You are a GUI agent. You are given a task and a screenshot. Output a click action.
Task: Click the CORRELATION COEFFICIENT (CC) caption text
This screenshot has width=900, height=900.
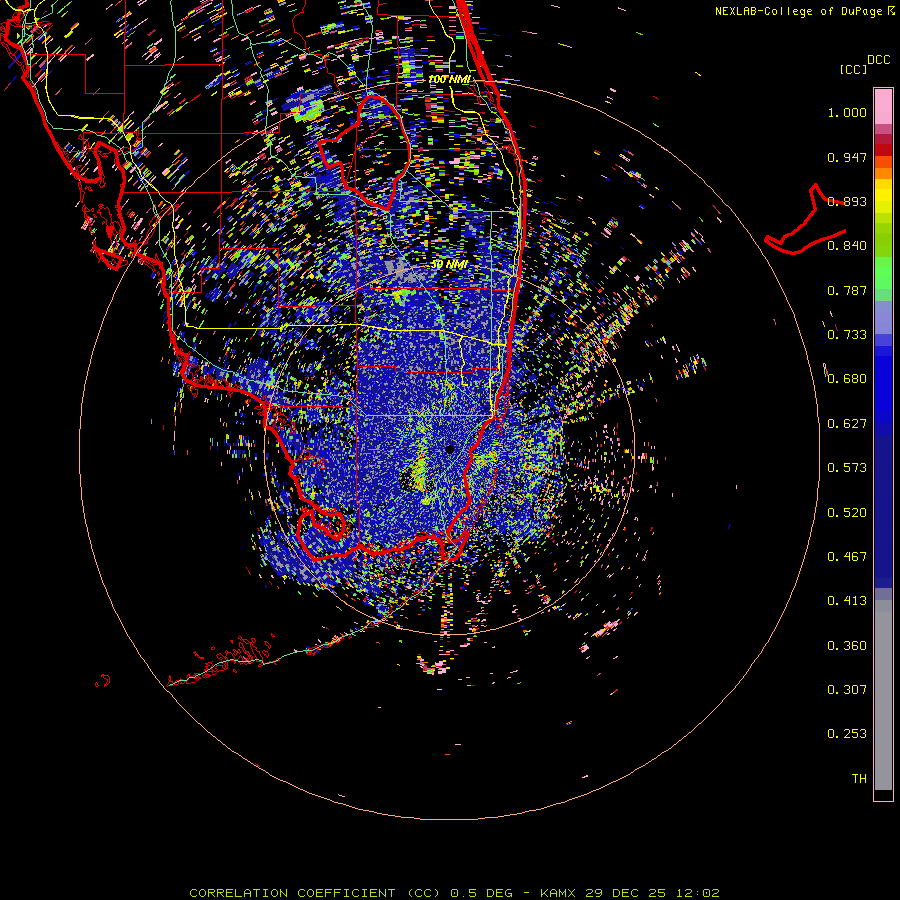tap(315, 893)
